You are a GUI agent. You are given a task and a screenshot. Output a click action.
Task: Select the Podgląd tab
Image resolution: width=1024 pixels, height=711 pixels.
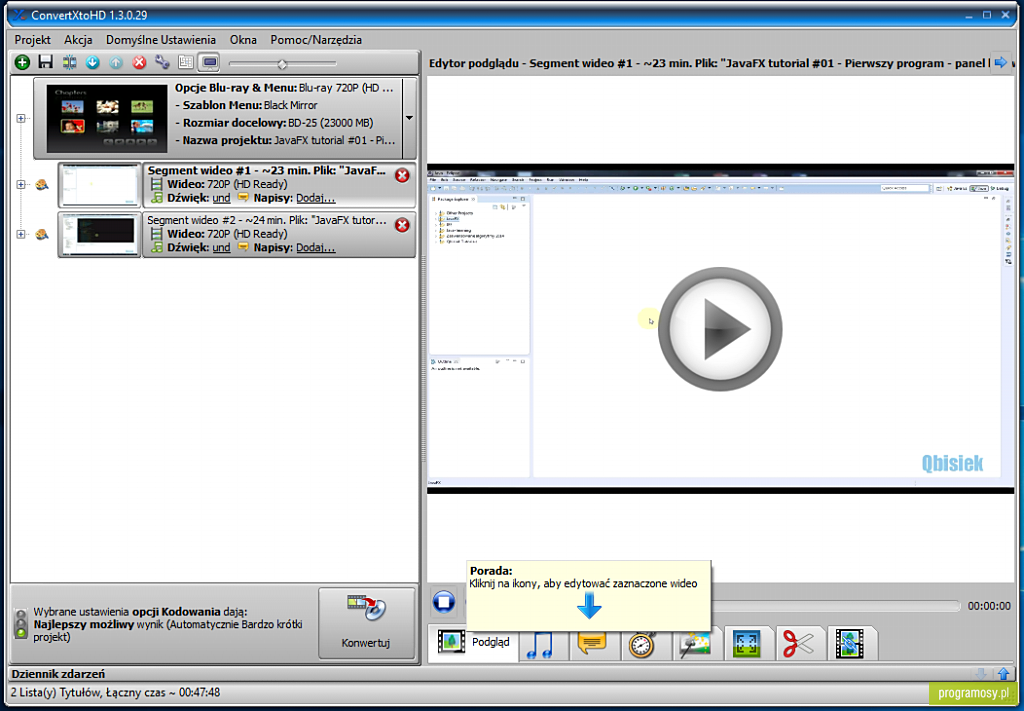point(473,643)
